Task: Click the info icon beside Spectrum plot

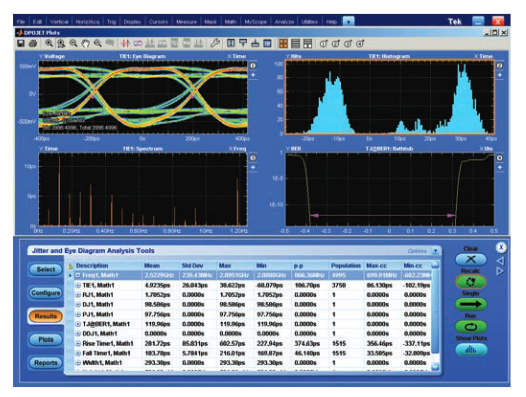Action: [x=253, y=158]
